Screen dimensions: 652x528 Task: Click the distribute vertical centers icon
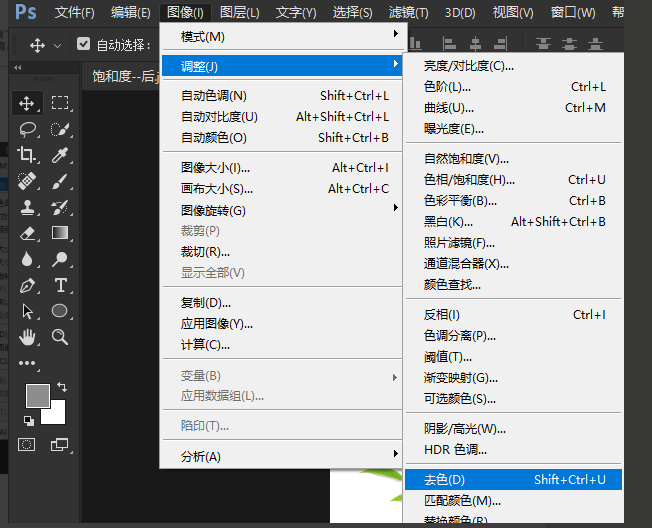569,43
